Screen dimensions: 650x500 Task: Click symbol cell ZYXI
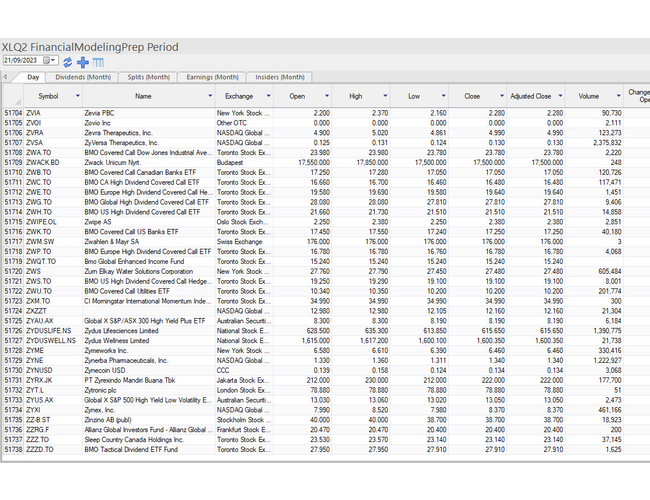point(53,410)
